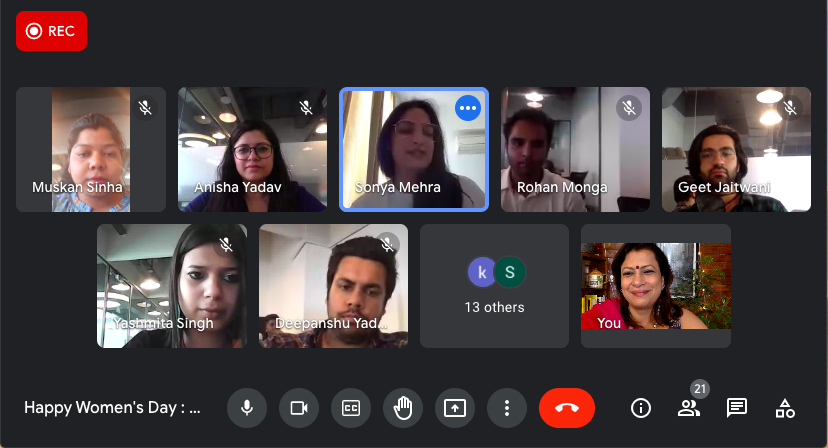The width and height of the screenshot is (828, 448).
Task: Open the 13 others tile
Action: 494,286
